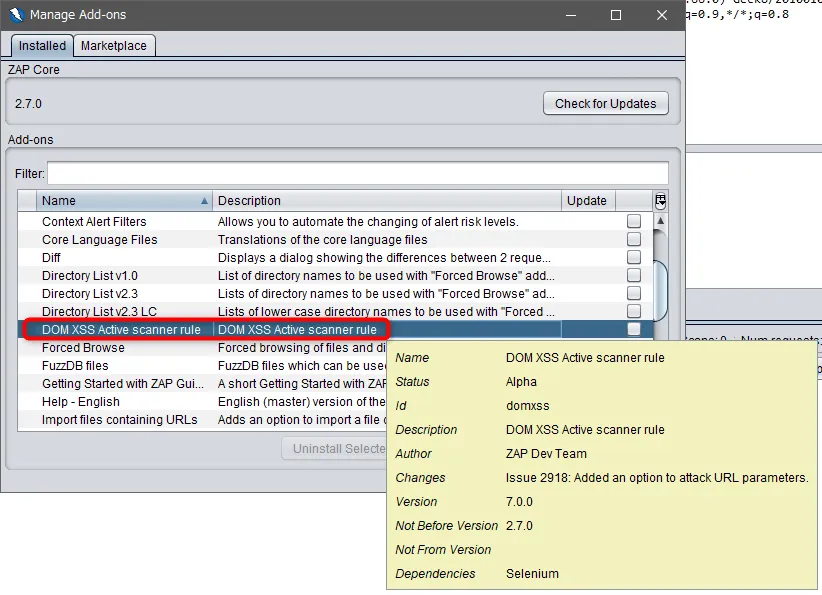The height and width of the screenshot is (595, 822).
Task: Select checkbox for DOM XSS Active scanner rule
Action: (x=634, y=330)
